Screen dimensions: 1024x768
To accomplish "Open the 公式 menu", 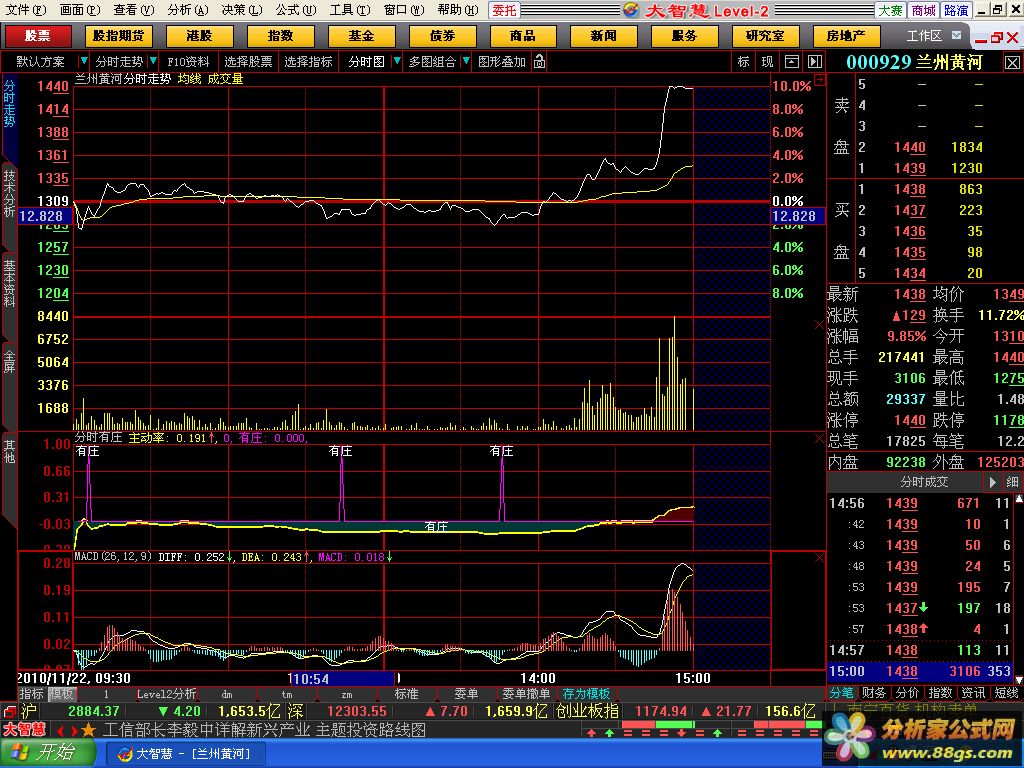I will (295, 10).
